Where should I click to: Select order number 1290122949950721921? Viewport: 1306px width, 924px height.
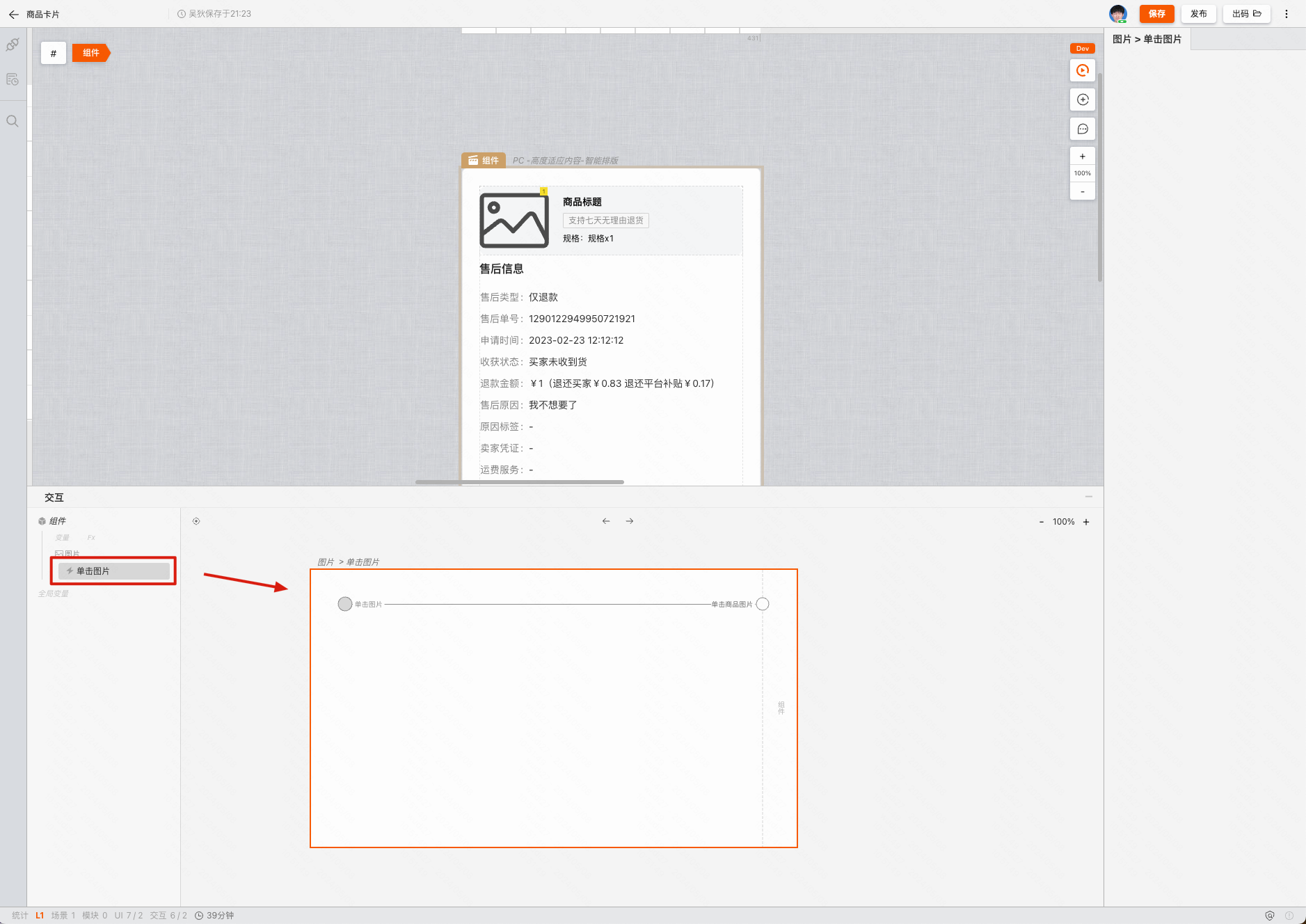[x=582, y=319]
